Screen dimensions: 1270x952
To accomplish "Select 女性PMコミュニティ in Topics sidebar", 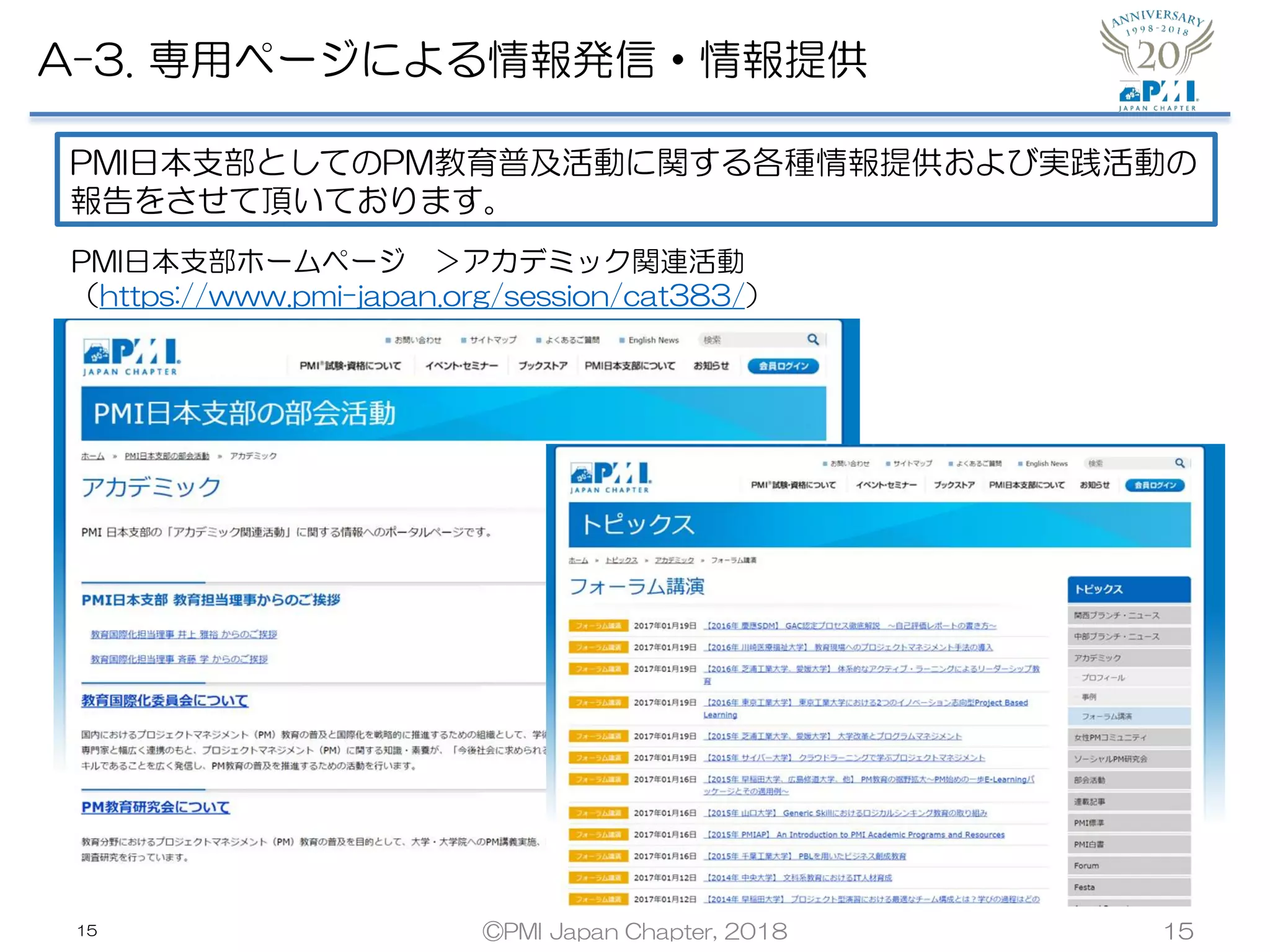I will point(1129,738).
